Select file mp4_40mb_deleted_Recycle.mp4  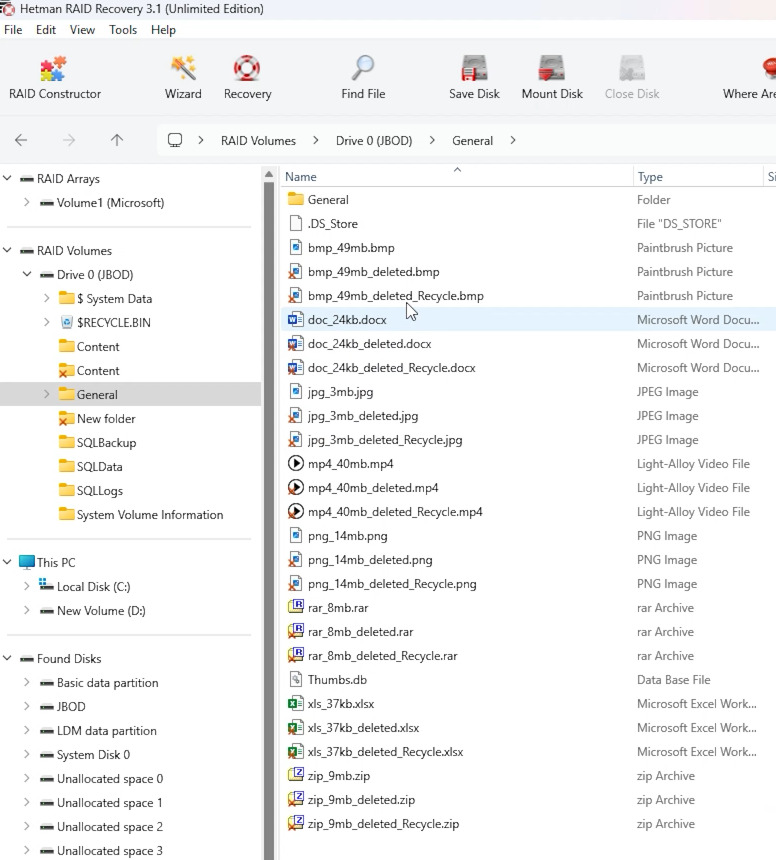click(x=395, y=512)
